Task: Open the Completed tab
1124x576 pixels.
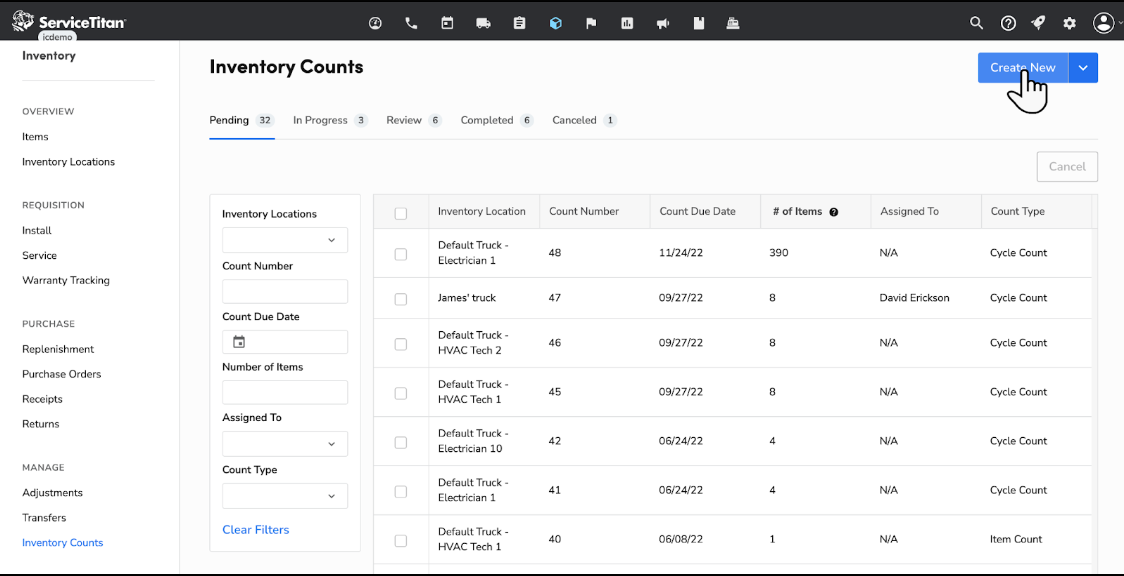Action: tap(487, 120)
